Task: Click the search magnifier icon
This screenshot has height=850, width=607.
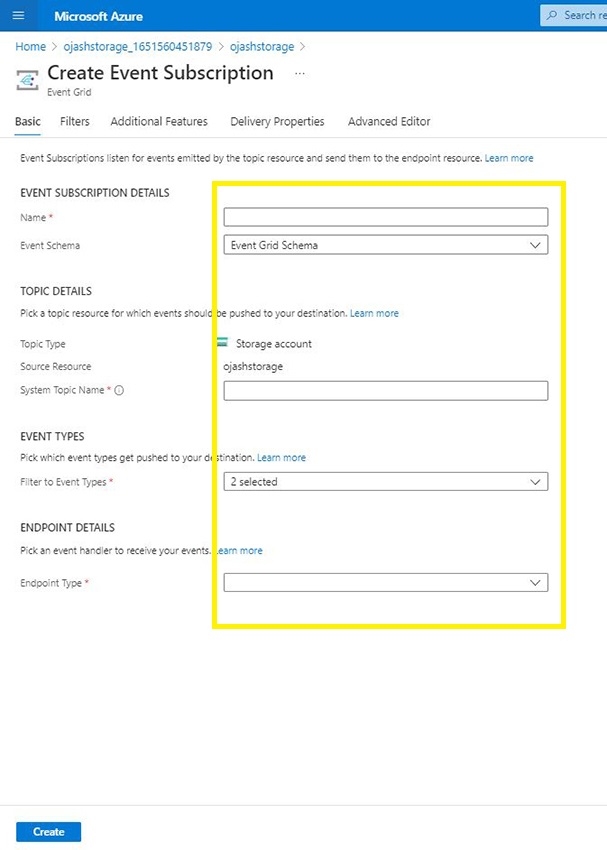Action: (x=553, y=16)
